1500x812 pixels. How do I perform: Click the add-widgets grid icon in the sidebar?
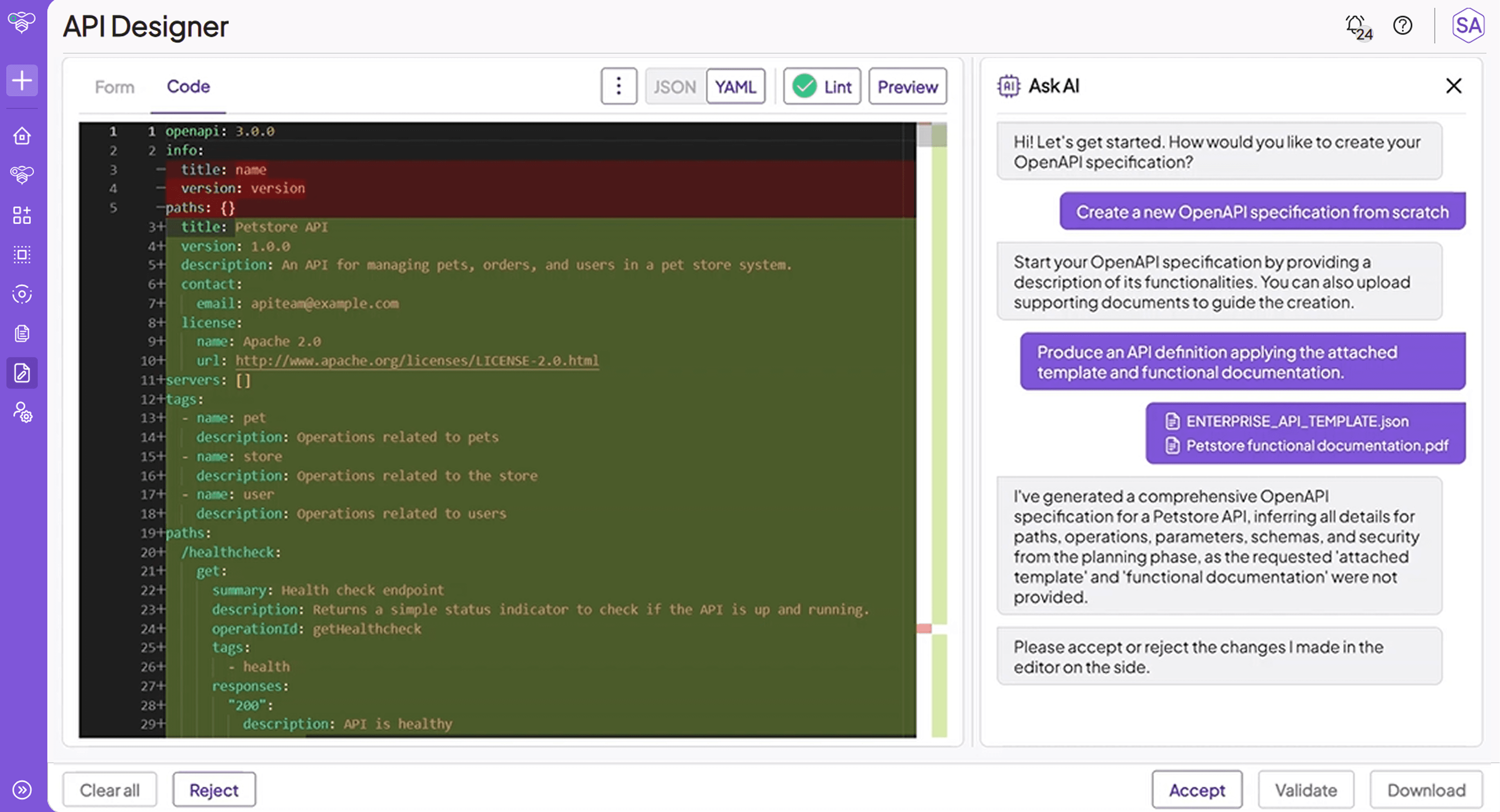[22, 216]
